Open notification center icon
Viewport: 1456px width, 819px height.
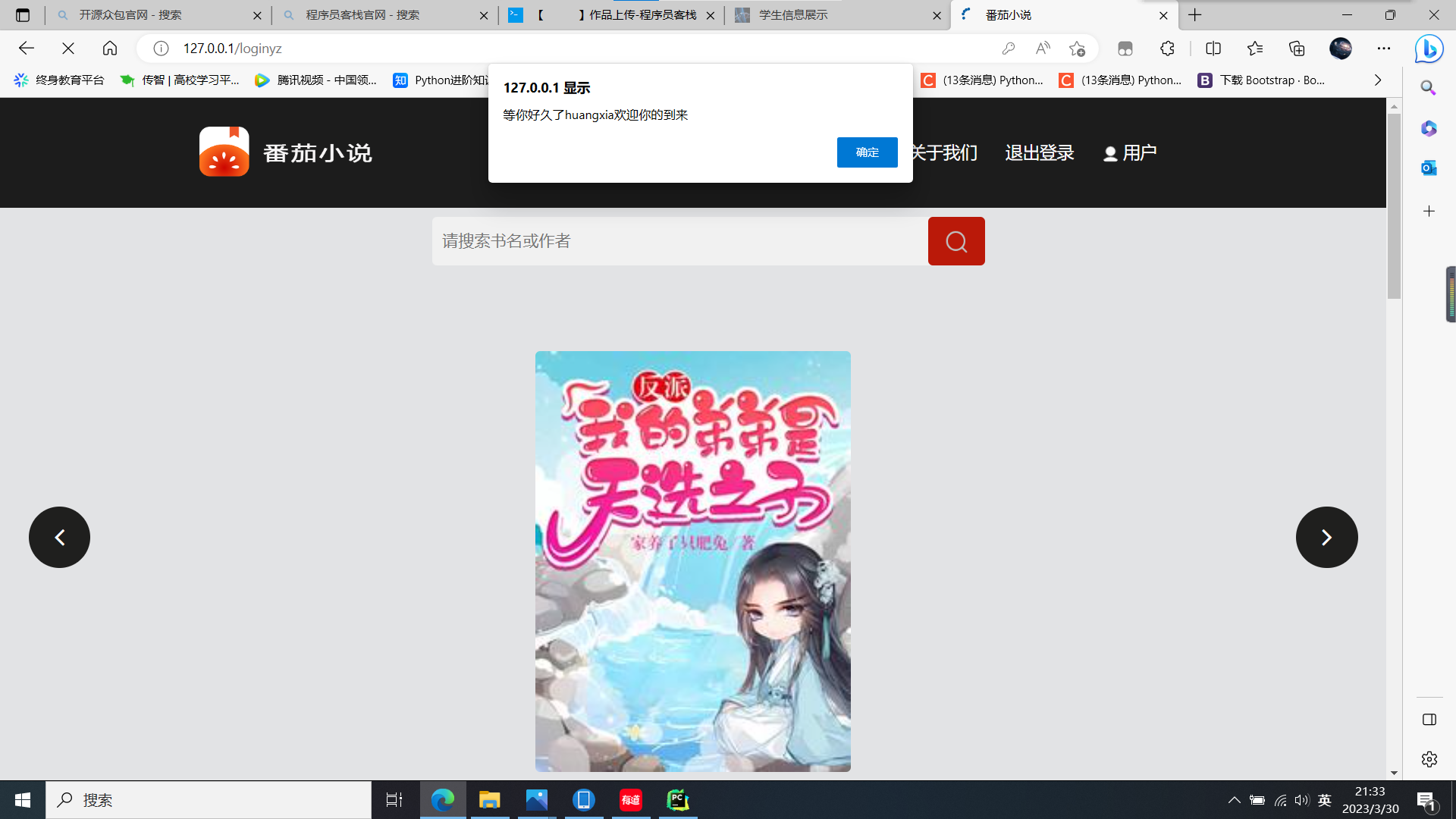pyautogui.click(x=1426, y=801)
